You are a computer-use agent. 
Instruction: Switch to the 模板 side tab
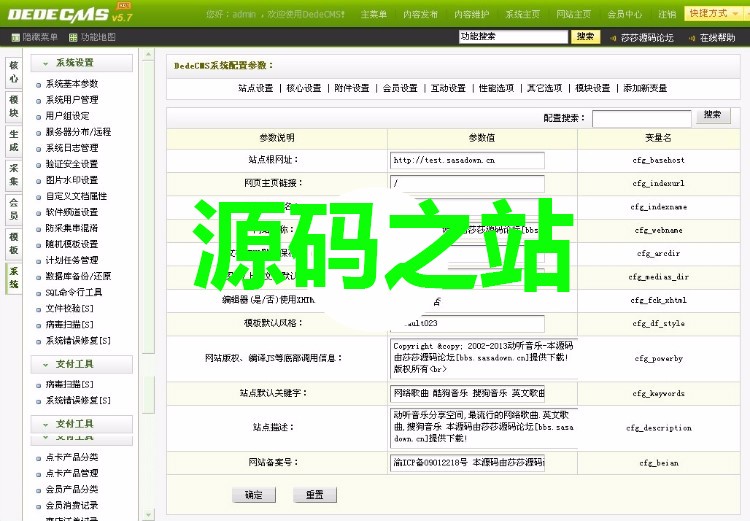click(x=14, y=244)
